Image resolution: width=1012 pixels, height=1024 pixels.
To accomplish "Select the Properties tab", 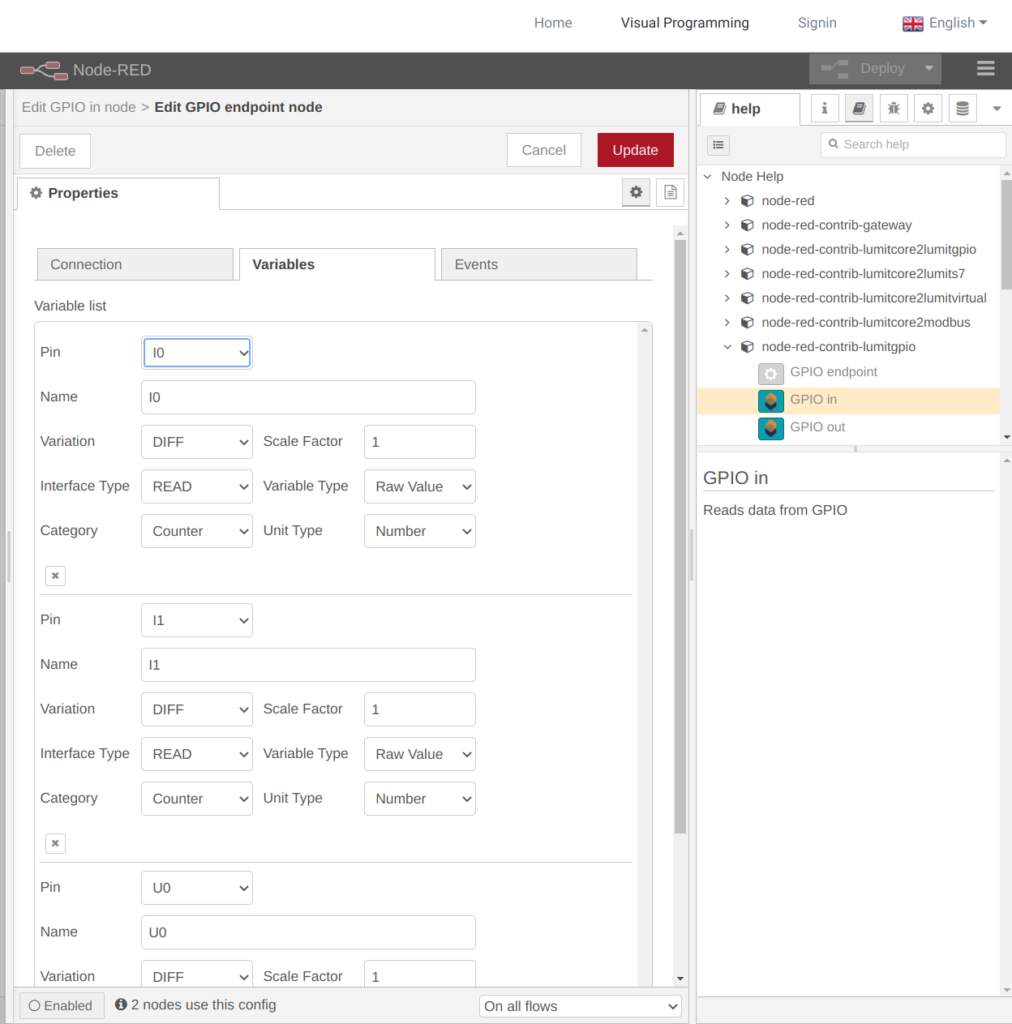I will [x=118, y=193].
